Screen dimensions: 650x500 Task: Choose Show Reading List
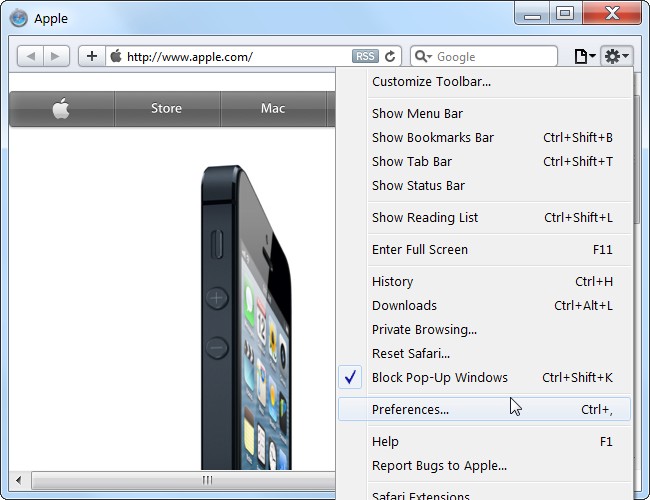tap(484, 218)
